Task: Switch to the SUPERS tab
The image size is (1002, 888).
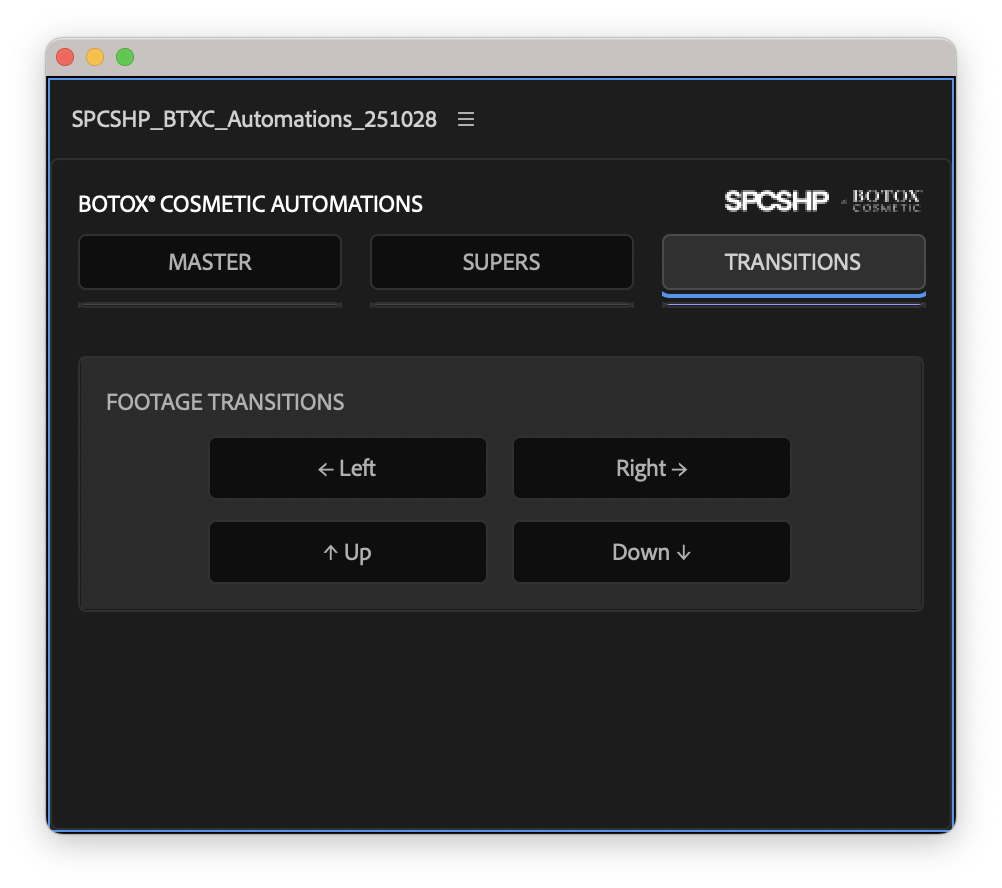Action: click(x=502, y=262)
